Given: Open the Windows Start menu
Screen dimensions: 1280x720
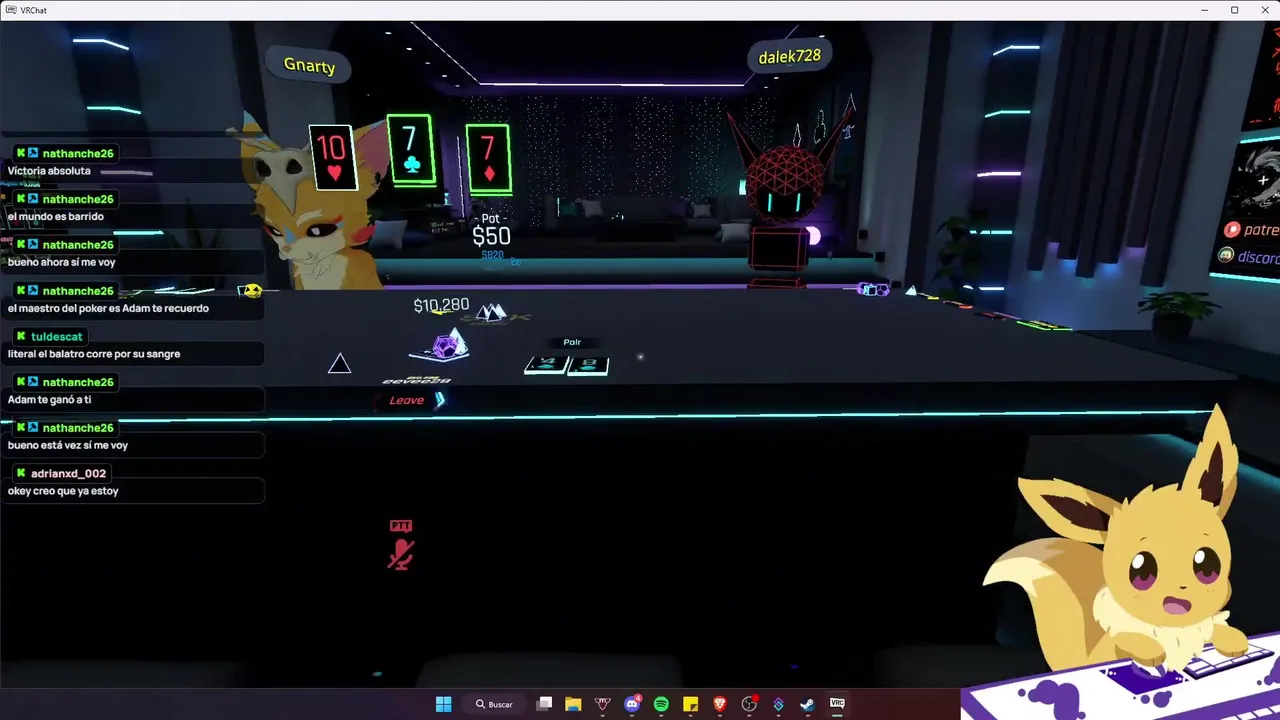Looking at the screenshot, I should (x=443, y=704).
